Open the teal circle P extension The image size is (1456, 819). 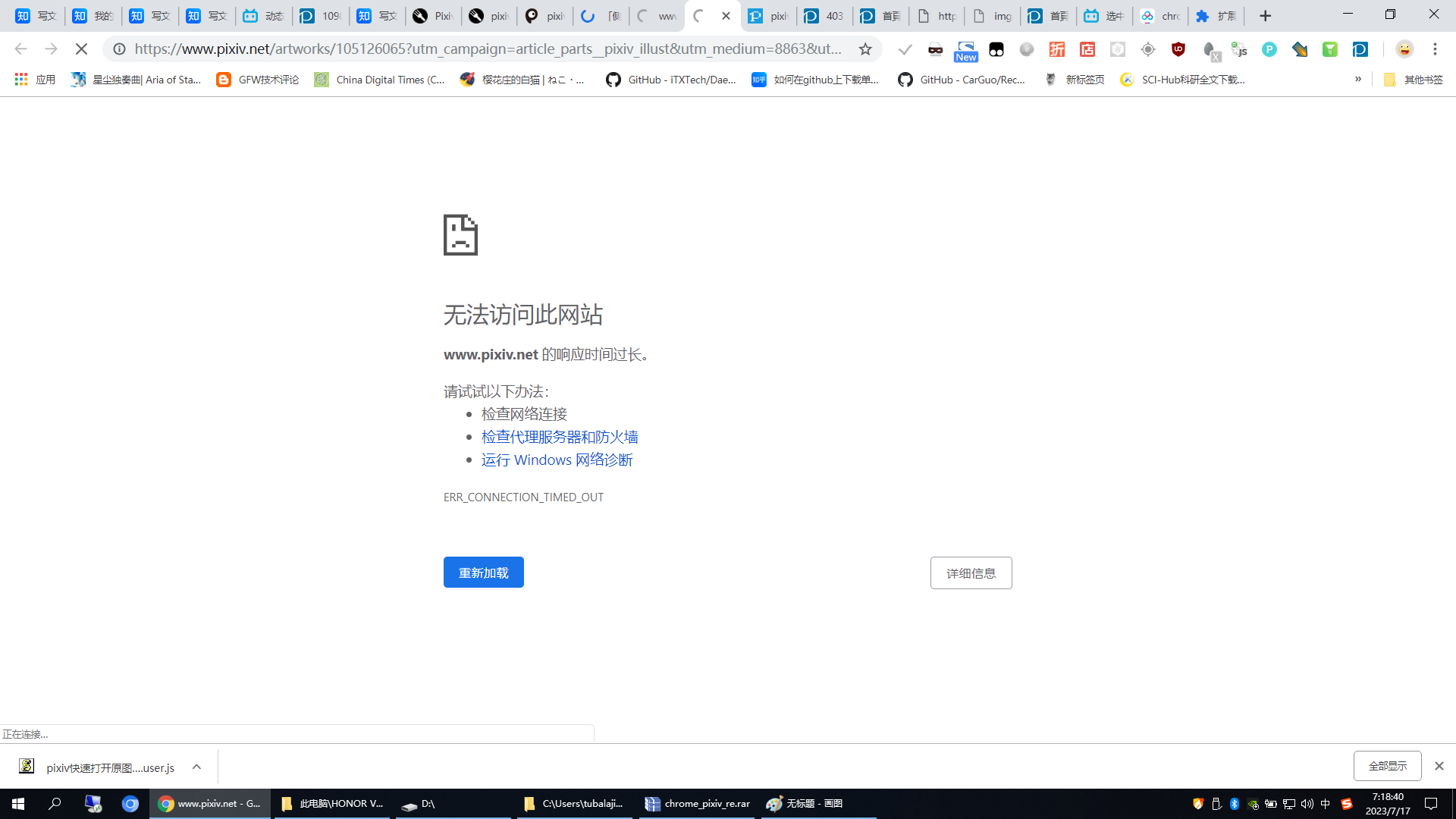click(x=1269, y=49)
